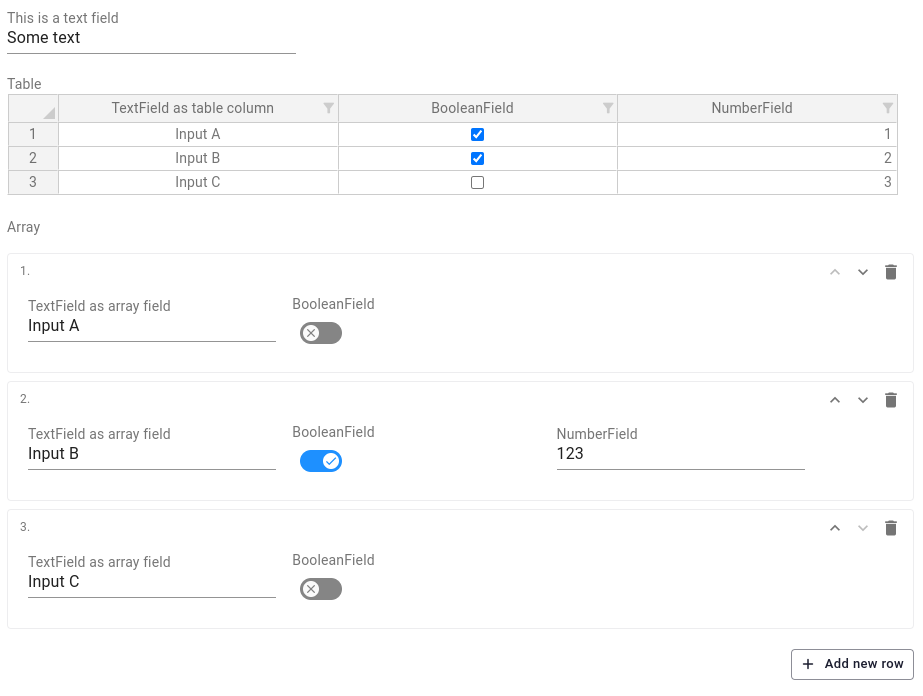Turn on BooleanField toggle in array item 3
Image resolution: width=923 pixels, height=696 pixels.
coord(320,589)
